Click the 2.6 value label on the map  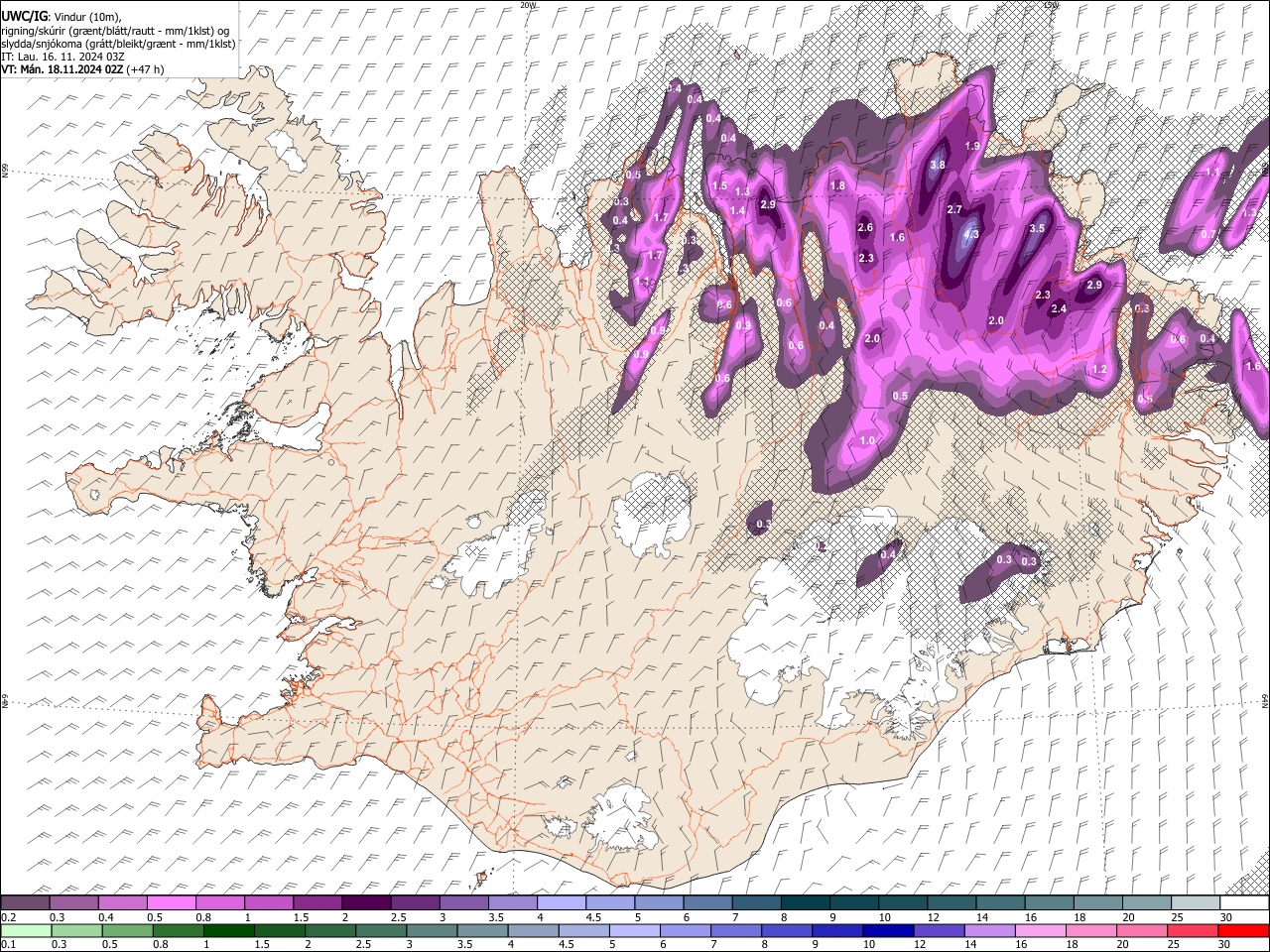click(x=864, y=228)
